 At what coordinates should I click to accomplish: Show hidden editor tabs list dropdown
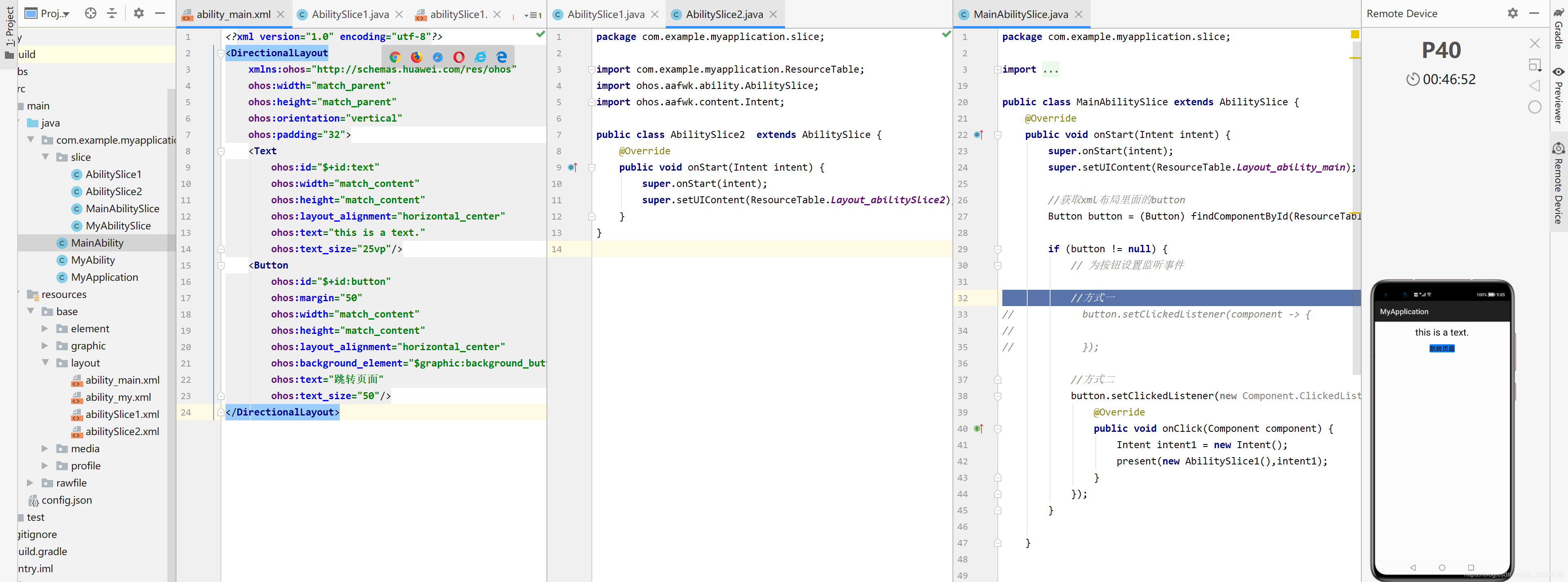tap(533, 15)
